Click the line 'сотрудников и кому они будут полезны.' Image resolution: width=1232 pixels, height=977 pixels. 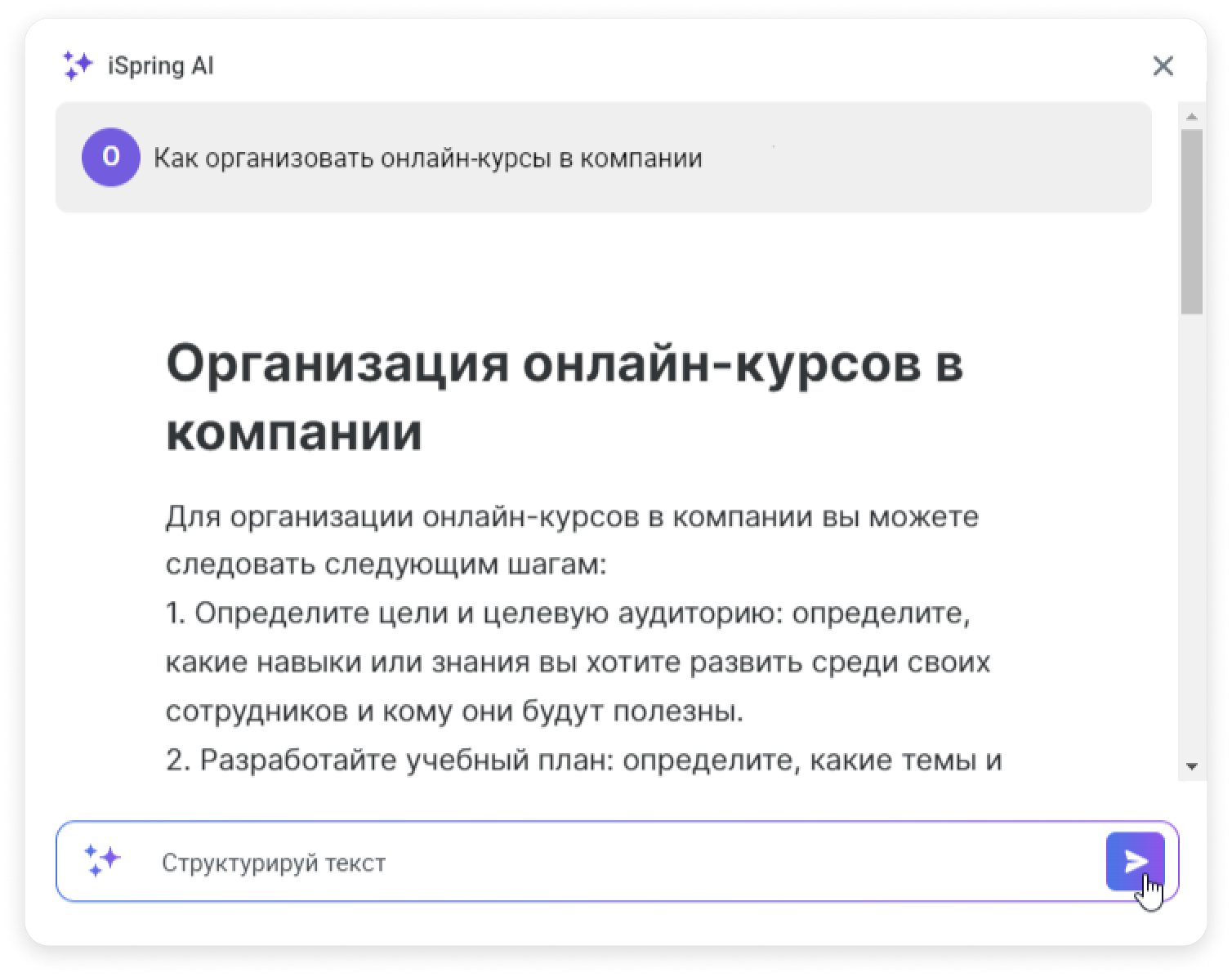point(454,712)
